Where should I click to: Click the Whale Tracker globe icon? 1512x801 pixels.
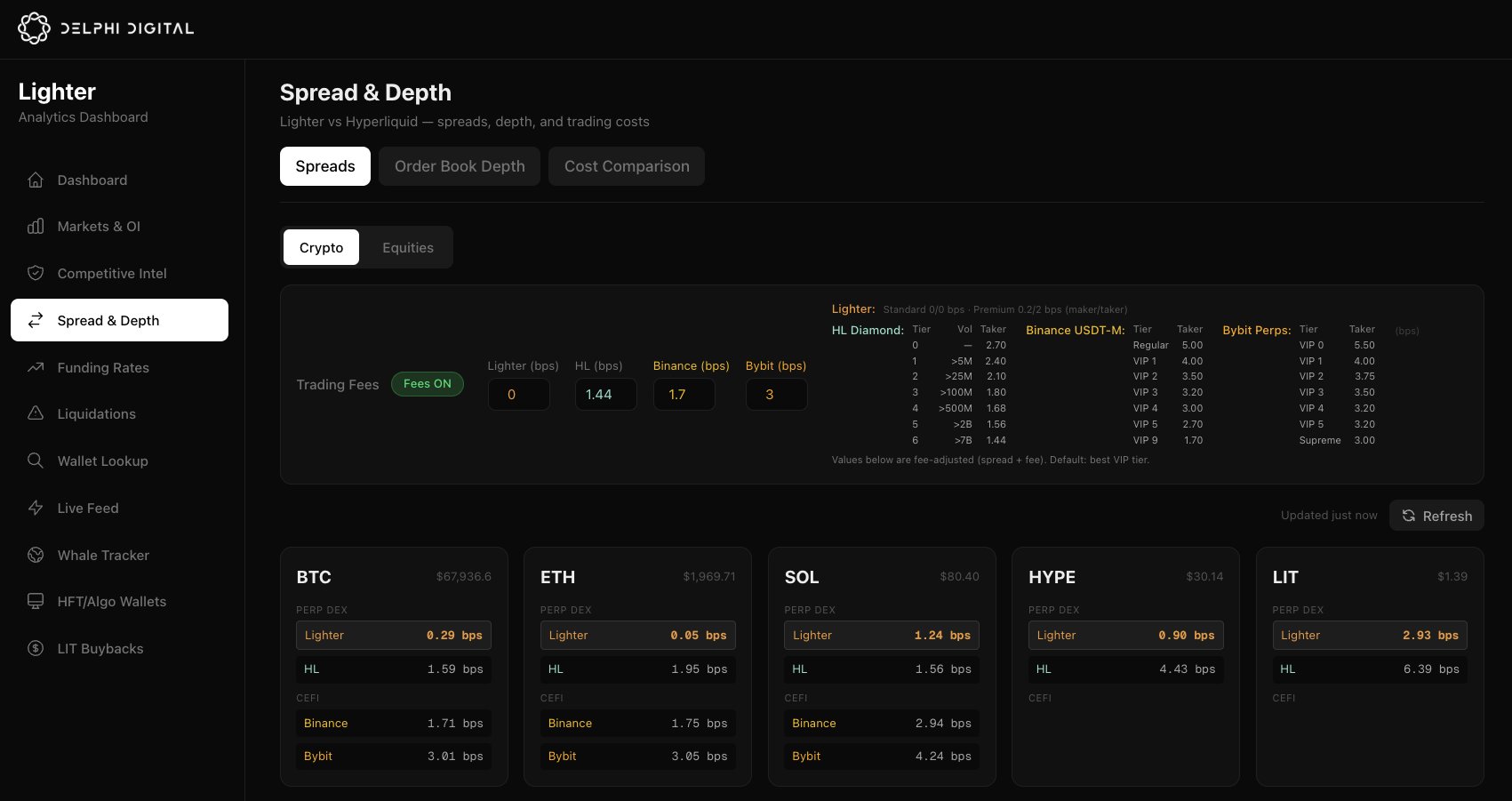click(x=36, y=556)
